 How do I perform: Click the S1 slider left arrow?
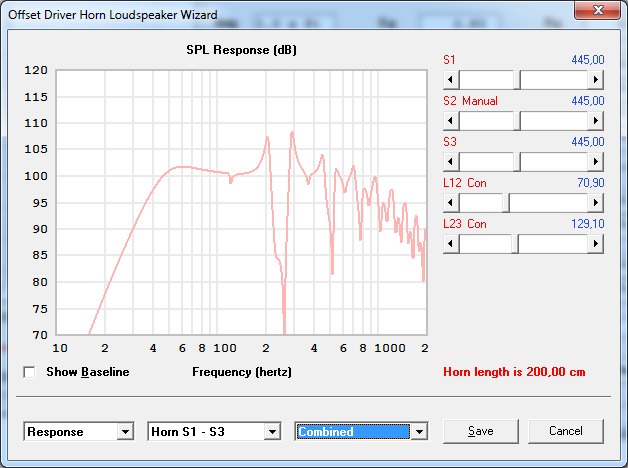coord(451,80)
